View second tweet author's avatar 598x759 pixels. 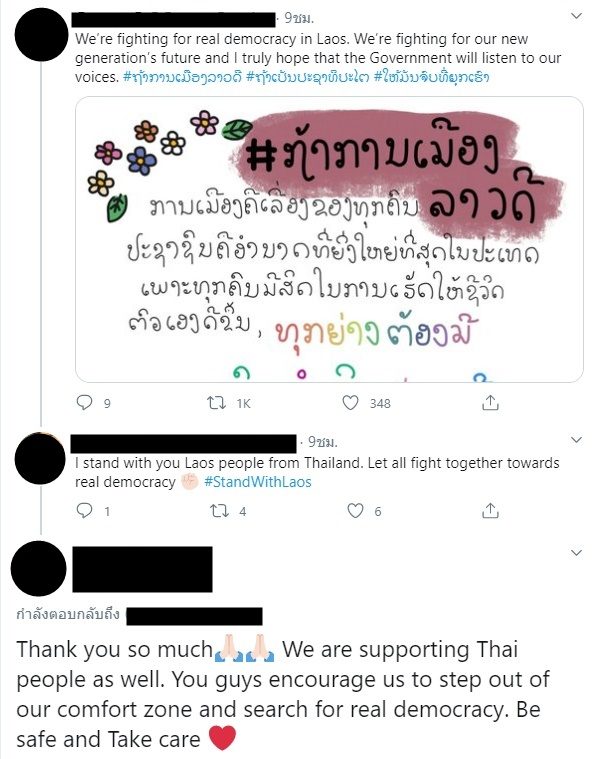(40, 458)
